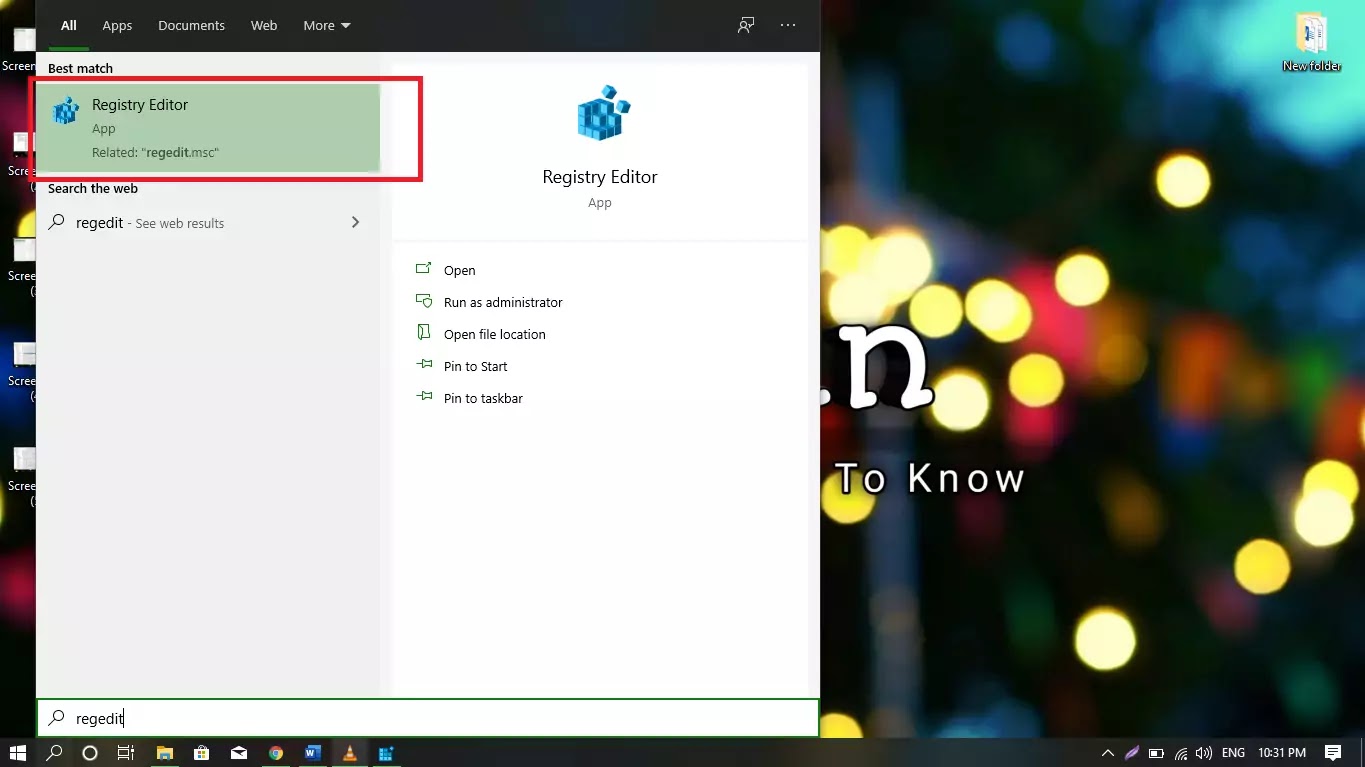The height and width of the screenshot is (767, 1365).
Task: Open Cortana circle on taskbar
Action: [90, 753]
